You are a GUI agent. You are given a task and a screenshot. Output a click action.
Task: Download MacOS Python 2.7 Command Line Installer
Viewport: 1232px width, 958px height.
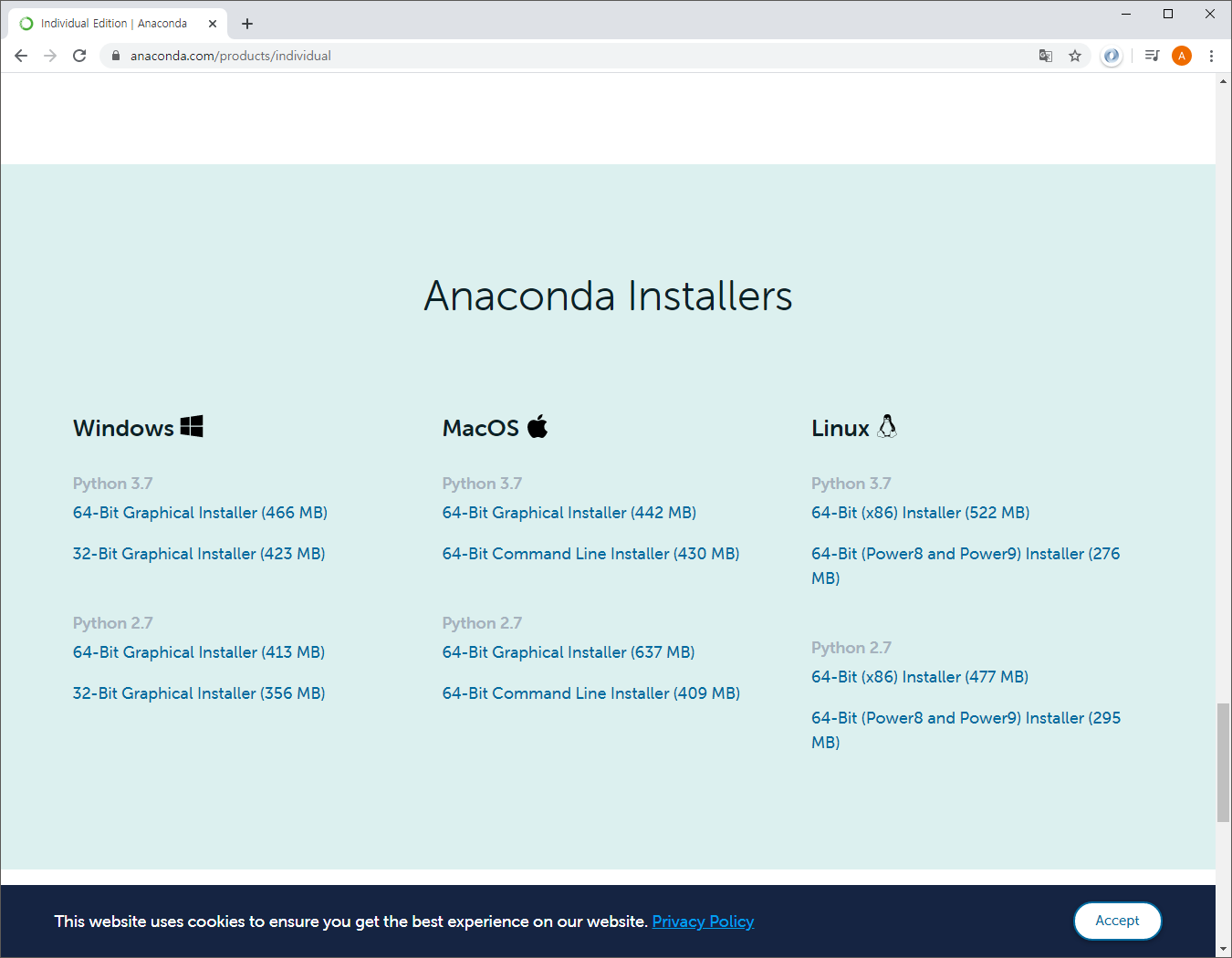(591, 693)
